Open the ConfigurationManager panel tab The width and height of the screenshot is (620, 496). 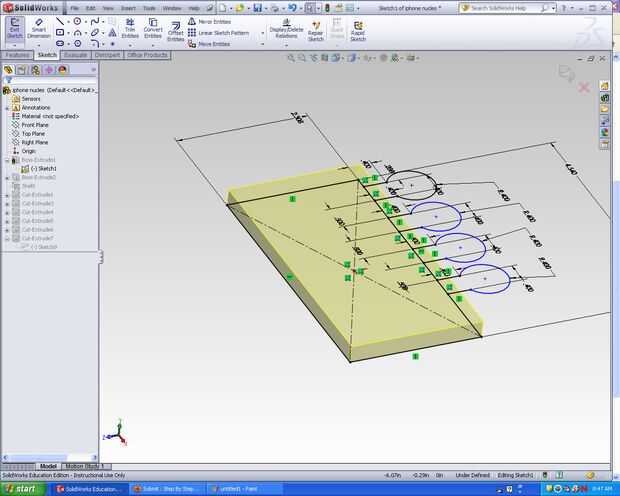(35, 70)
